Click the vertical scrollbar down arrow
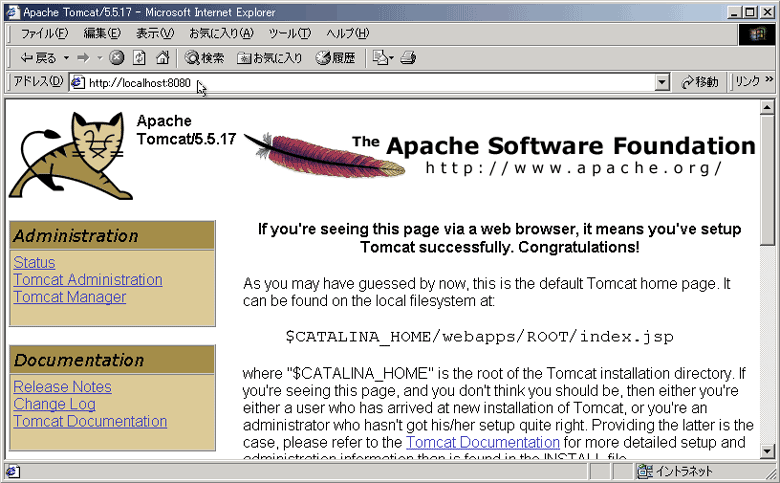The image size is (780, 483). click(767, 451)
